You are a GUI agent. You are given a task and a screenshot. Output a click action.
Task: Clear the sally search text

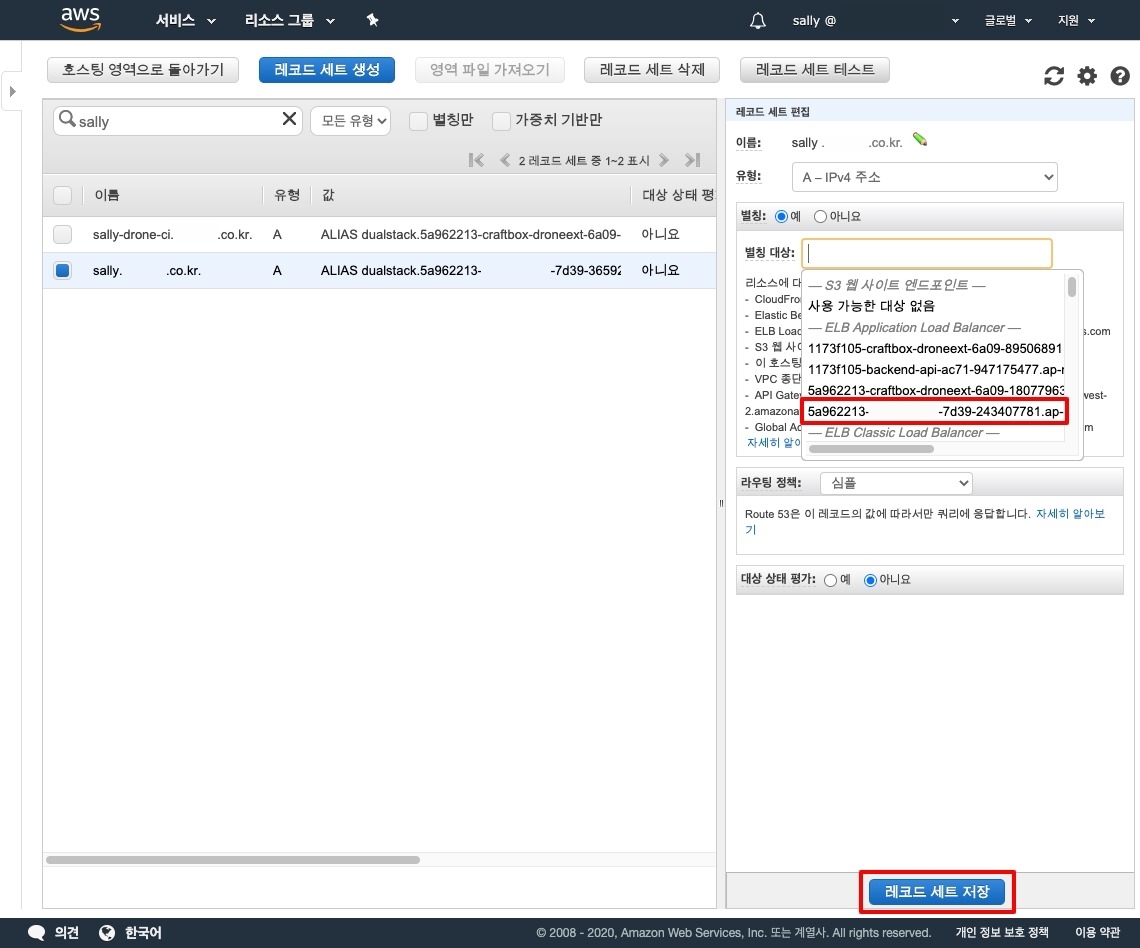(290, 119)
